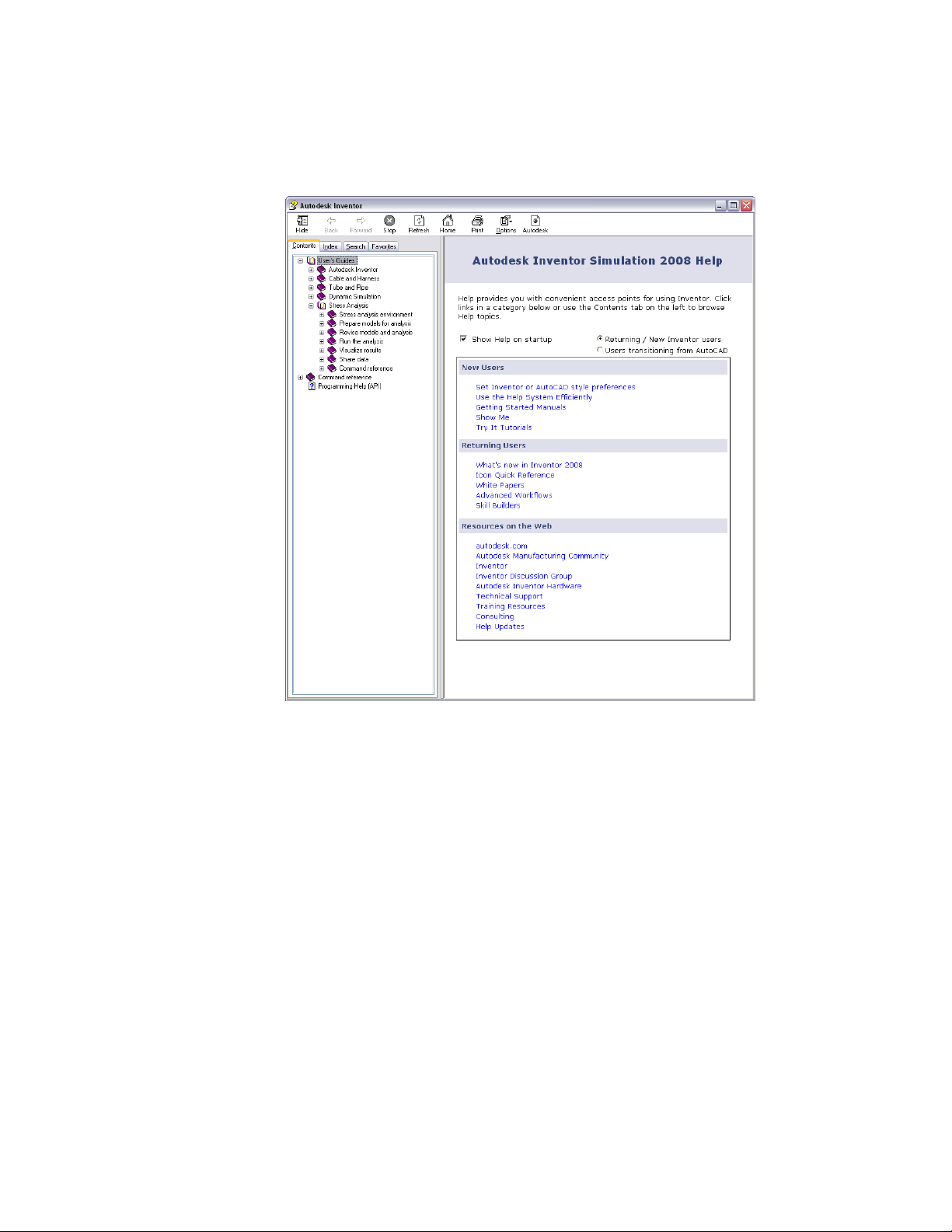Expand the Revise models and analysis node

322,333
